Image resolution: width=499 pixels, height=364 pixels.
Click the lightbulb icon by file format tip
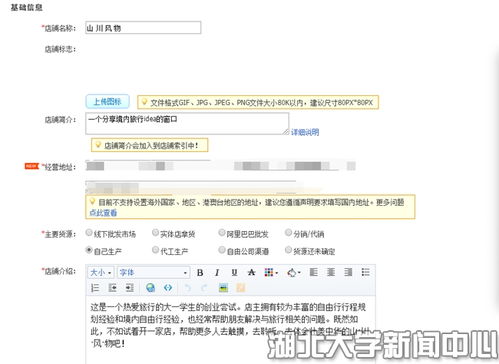click(x=144, y=102)
